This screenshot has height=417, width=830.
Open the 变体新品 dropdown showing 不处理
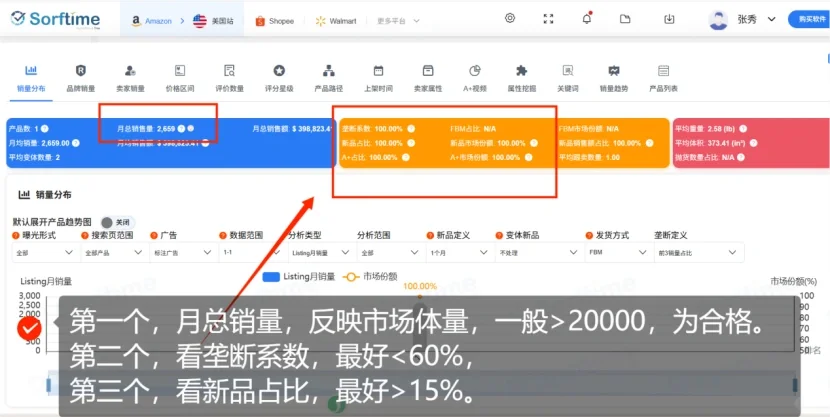coord(538,252)
